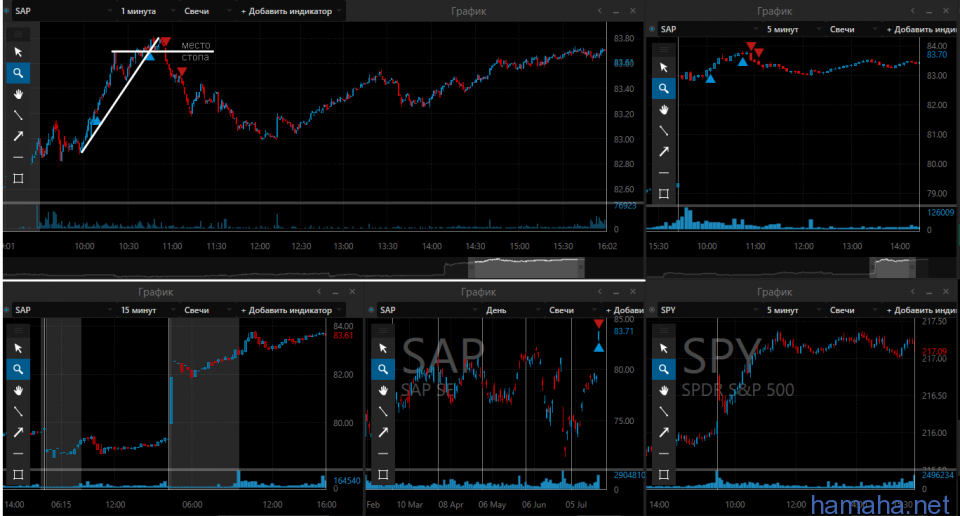Open the 'Свечи' chart type dropdown in the daily chart

click(572, 310)
